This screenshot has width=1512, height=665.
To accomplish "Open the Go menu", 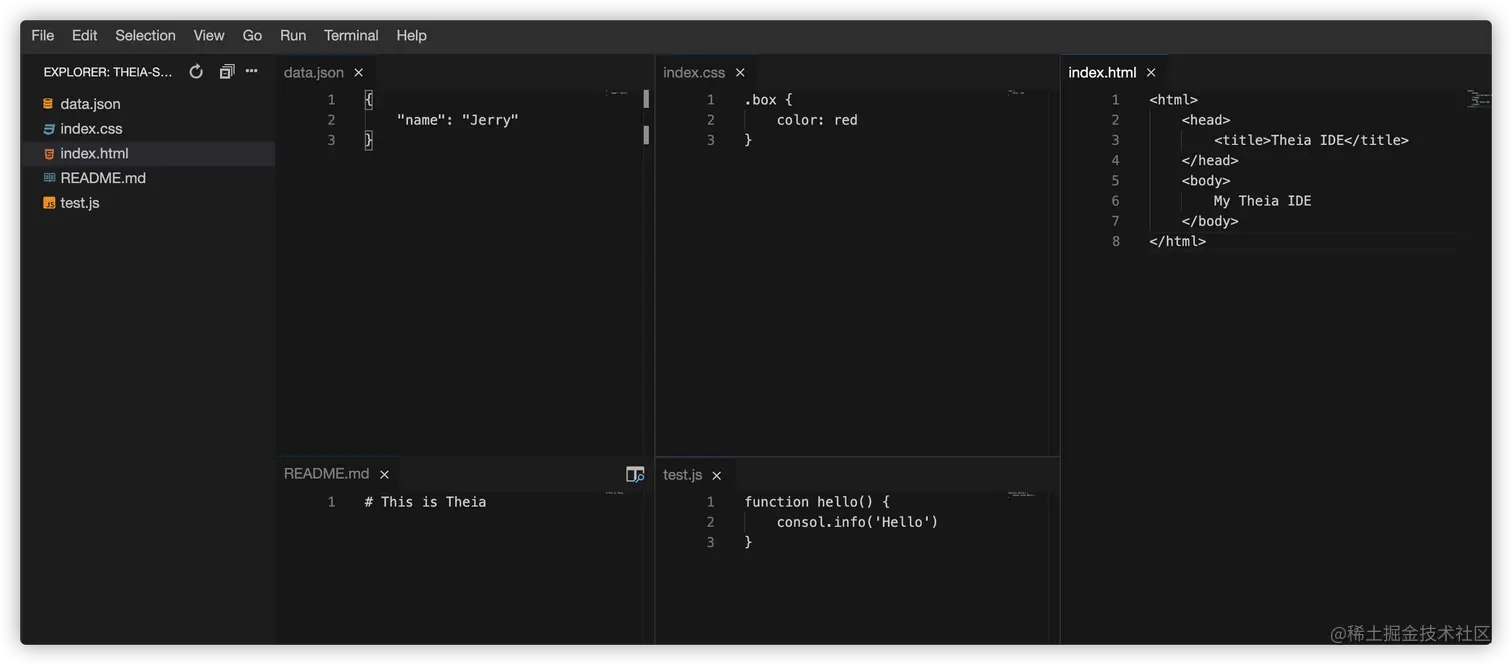I will coord(251,35).
